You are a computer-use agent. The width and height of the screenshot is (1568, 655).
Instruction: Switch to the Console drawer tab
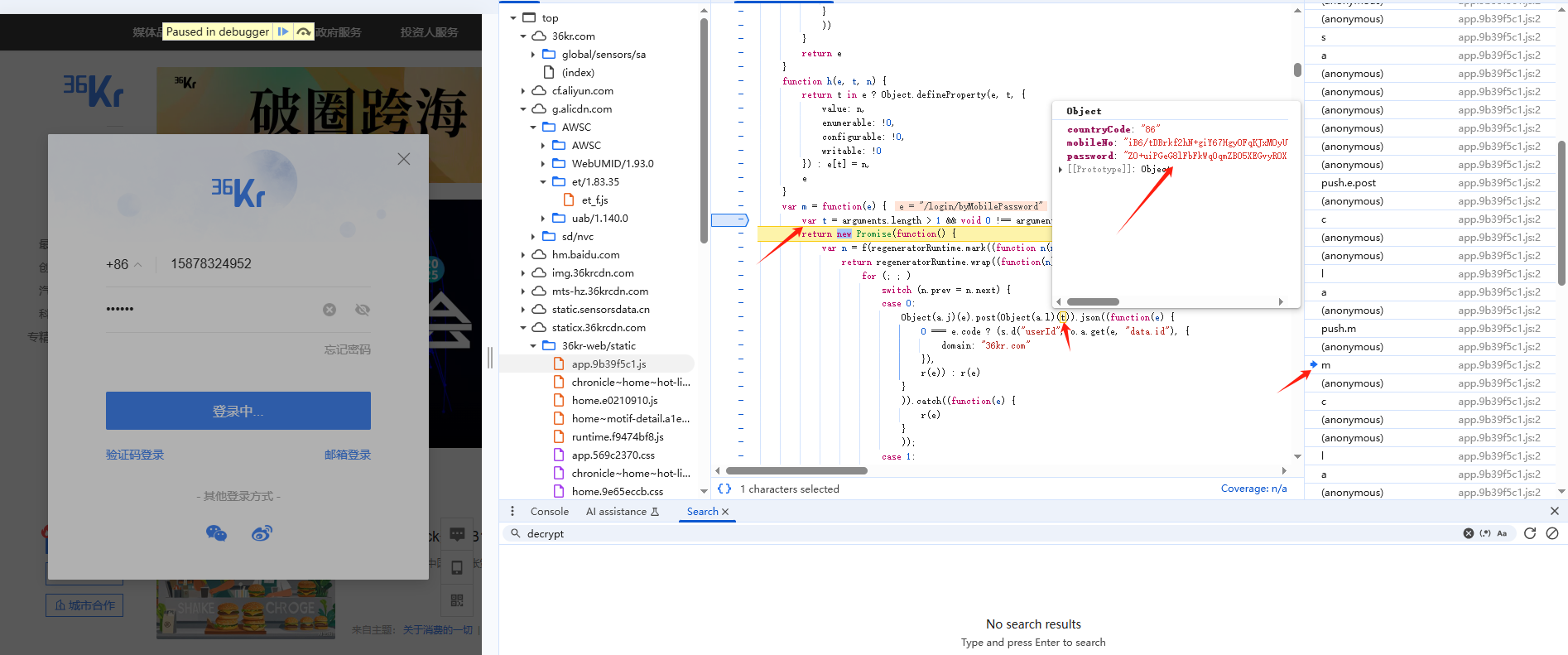(x=550, y=512)
